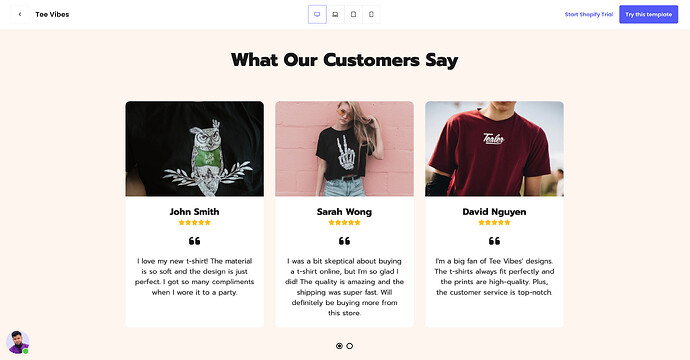Open chat via the avatar bubble
Screen dimensions: 690x360
(18, 342)
